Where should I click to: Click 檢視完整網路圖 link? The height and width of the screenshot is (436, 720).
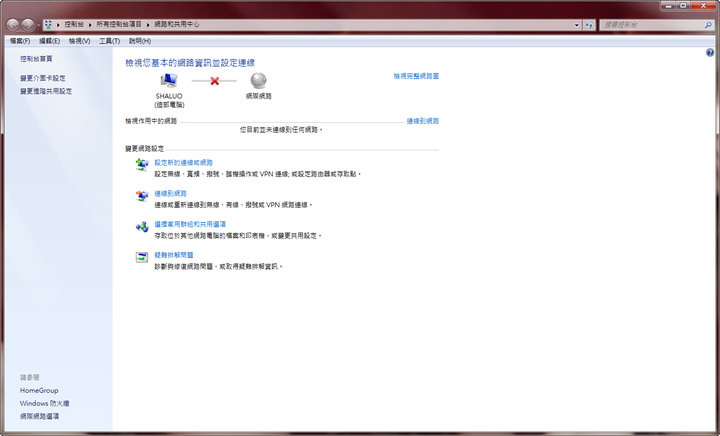coord(416,76)
